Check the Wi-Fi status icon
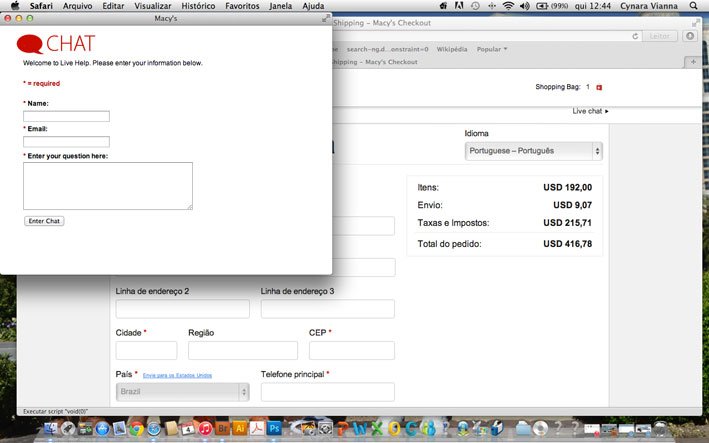The height and width of the screenshot is (443, 709). click(508, 5)
